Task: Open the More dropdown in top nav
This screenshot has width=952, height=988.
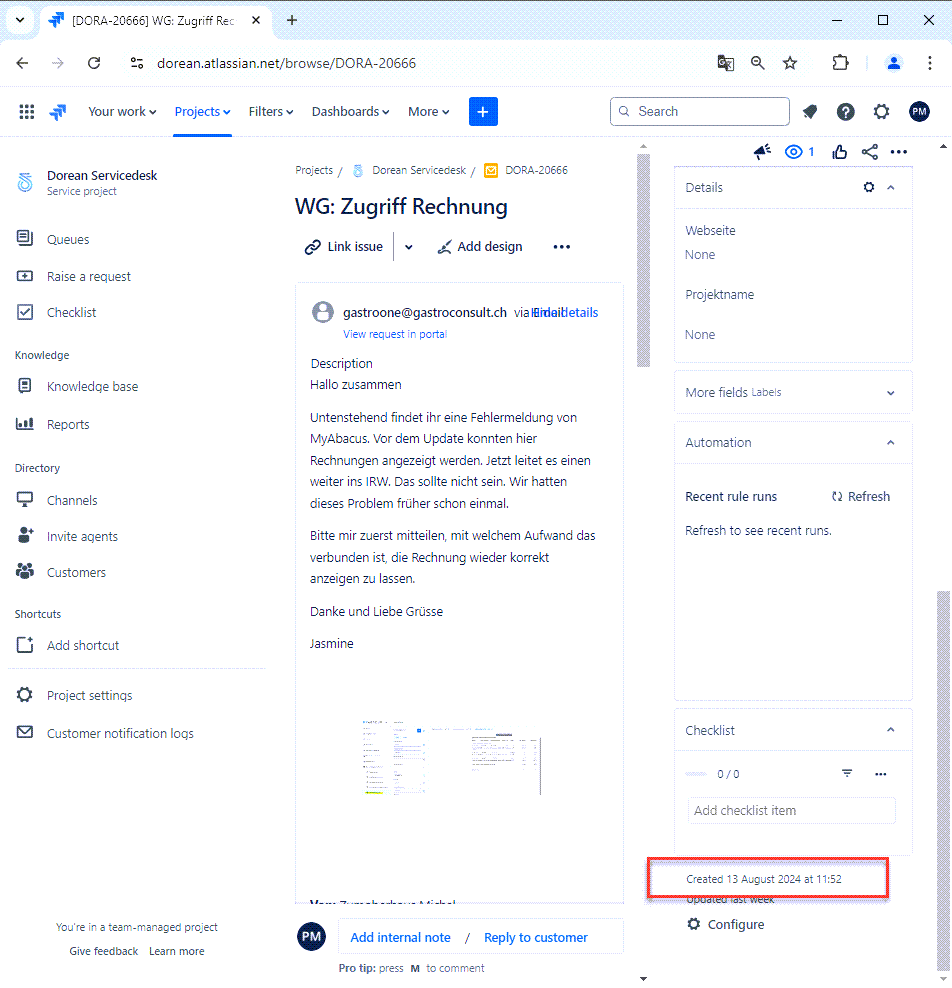Action: coord(428,112)
